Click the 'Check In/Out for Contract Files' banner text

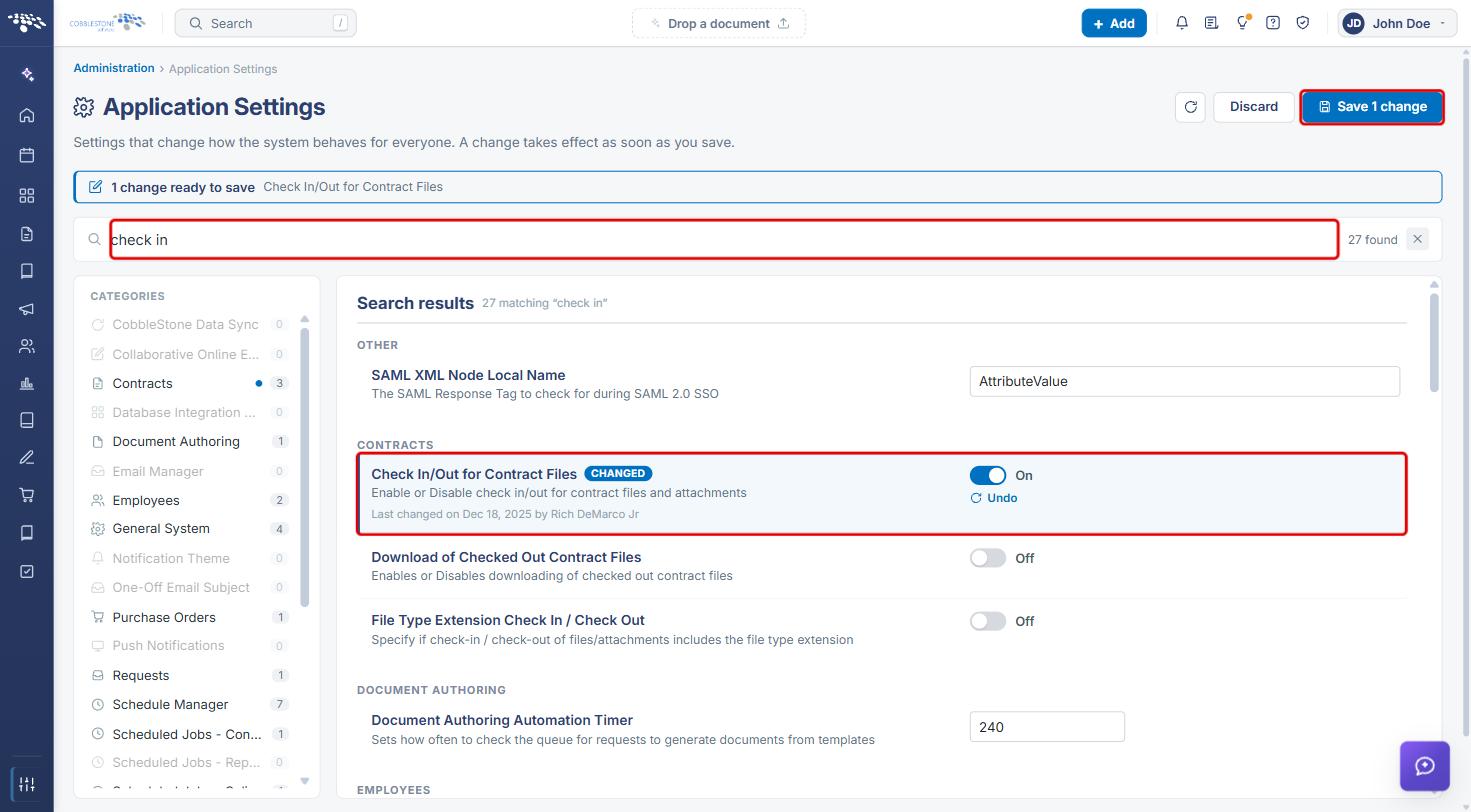pyautogui.click(x=353, y=187)
